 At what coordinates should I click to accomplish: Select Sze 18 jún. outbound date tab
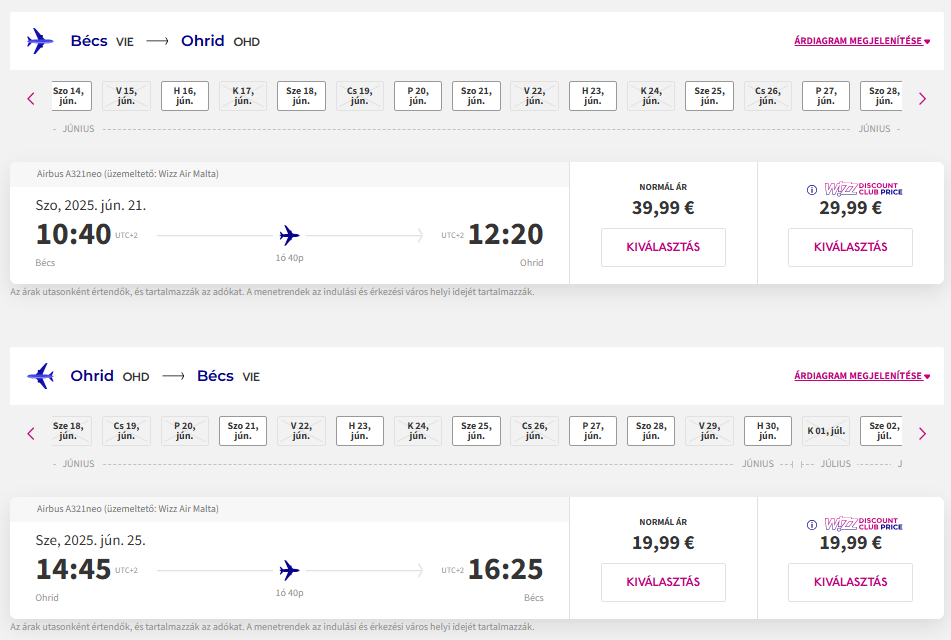coord(301,96)
